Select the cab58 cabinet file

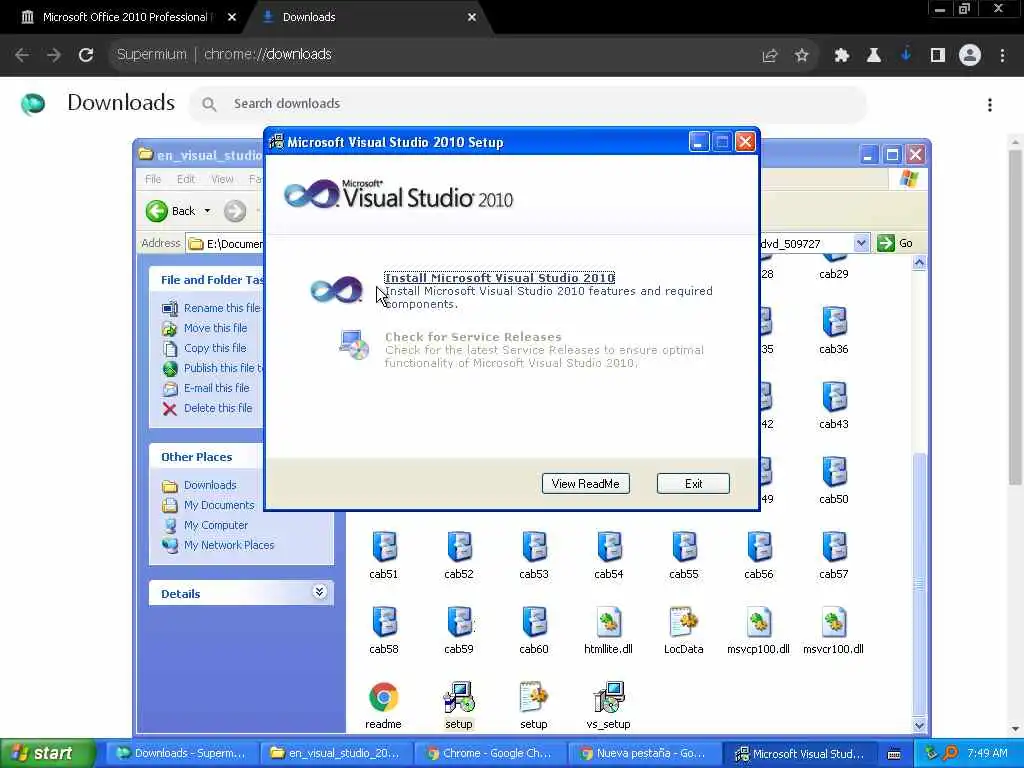point(384,622)
